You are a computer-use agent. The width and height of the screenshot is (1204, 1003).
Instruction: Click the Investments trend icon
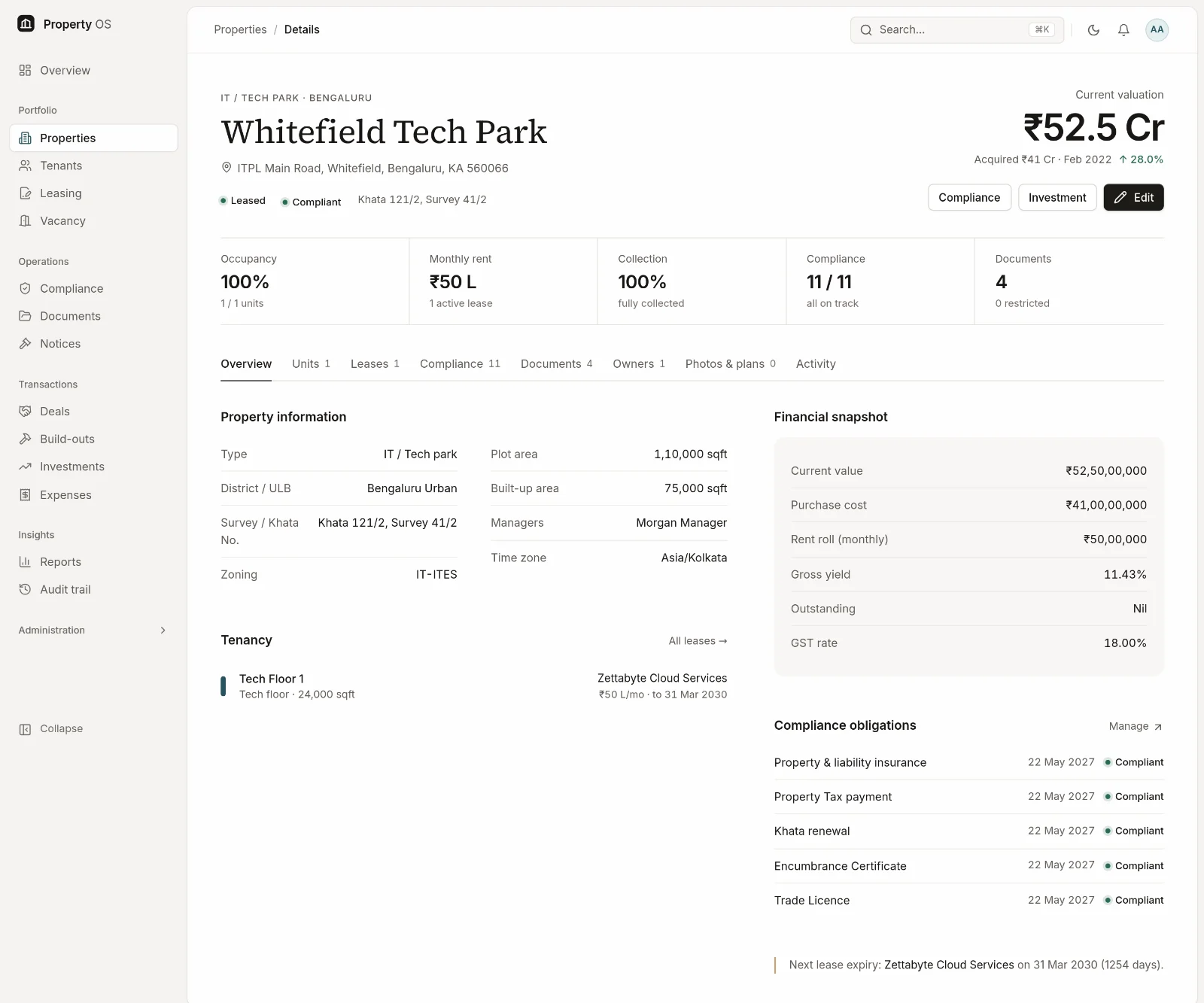click(x=25, y=467)
